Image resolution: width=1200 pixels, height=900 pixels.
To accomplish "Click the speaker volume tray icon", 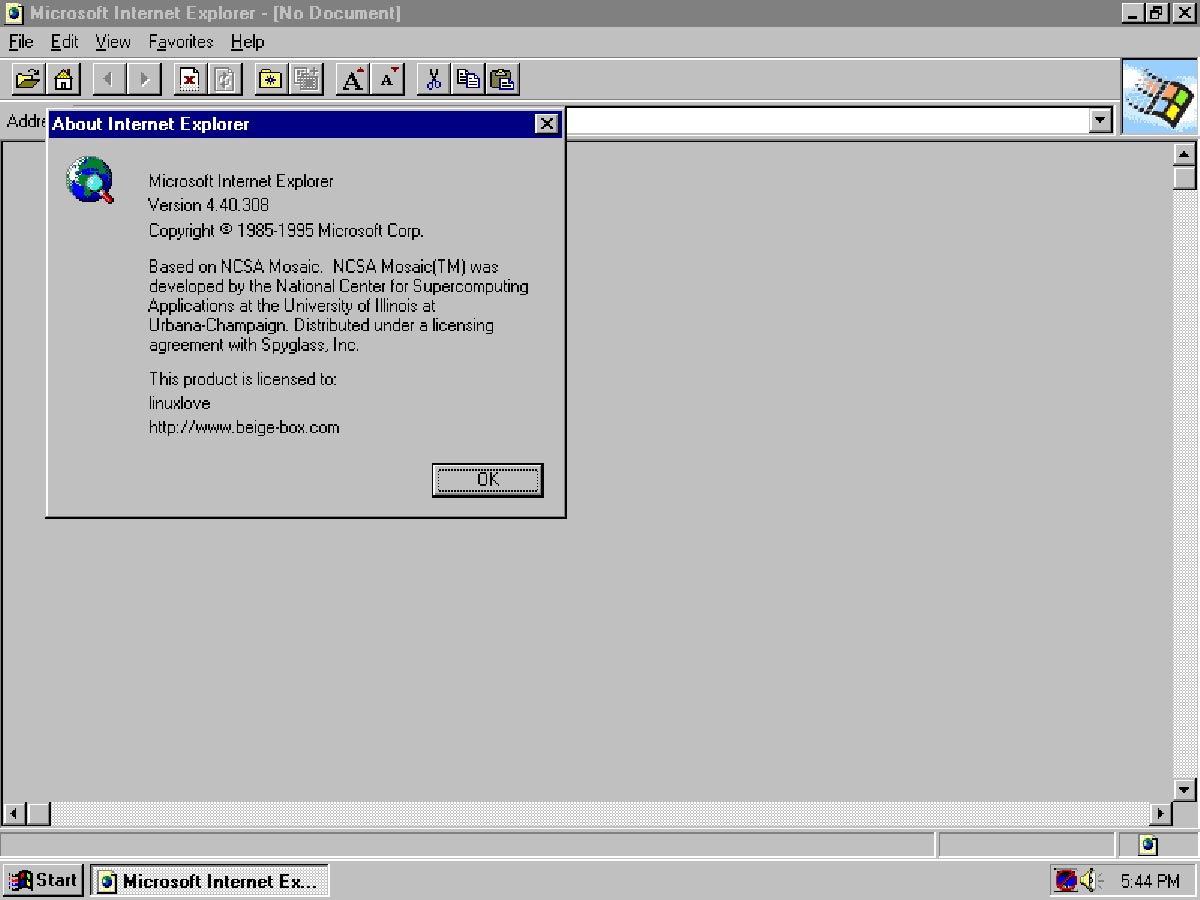I will (x=1090, y=881).
